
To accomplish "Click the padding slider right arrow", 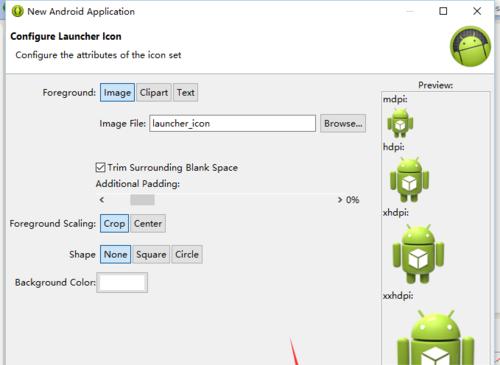I will click(340, 200).
